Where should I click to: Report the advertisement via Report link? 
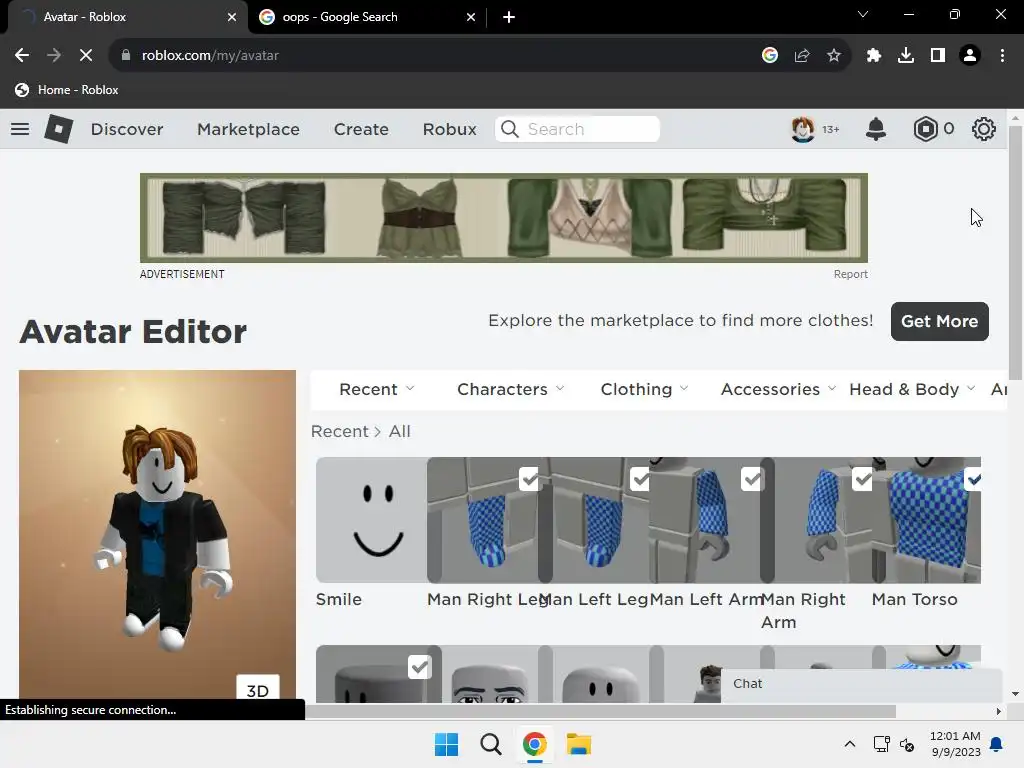850,274
